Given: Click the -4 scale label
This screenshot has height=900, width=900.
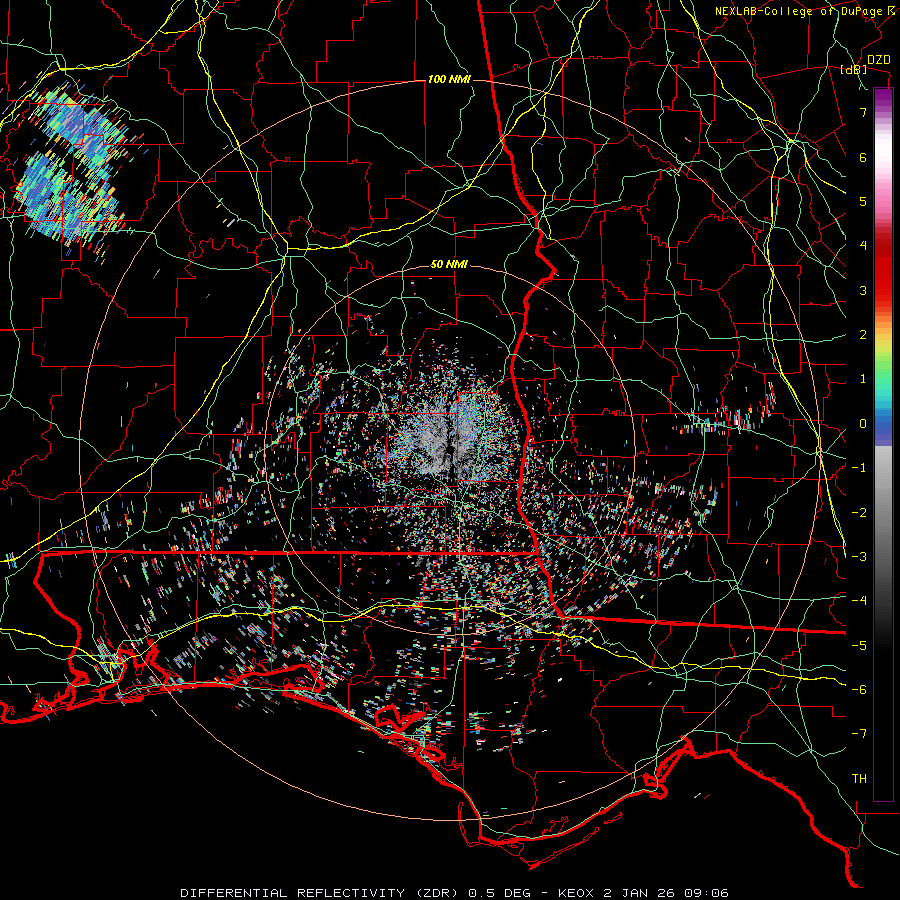Looking at the screenshot, I should (859, 601).
